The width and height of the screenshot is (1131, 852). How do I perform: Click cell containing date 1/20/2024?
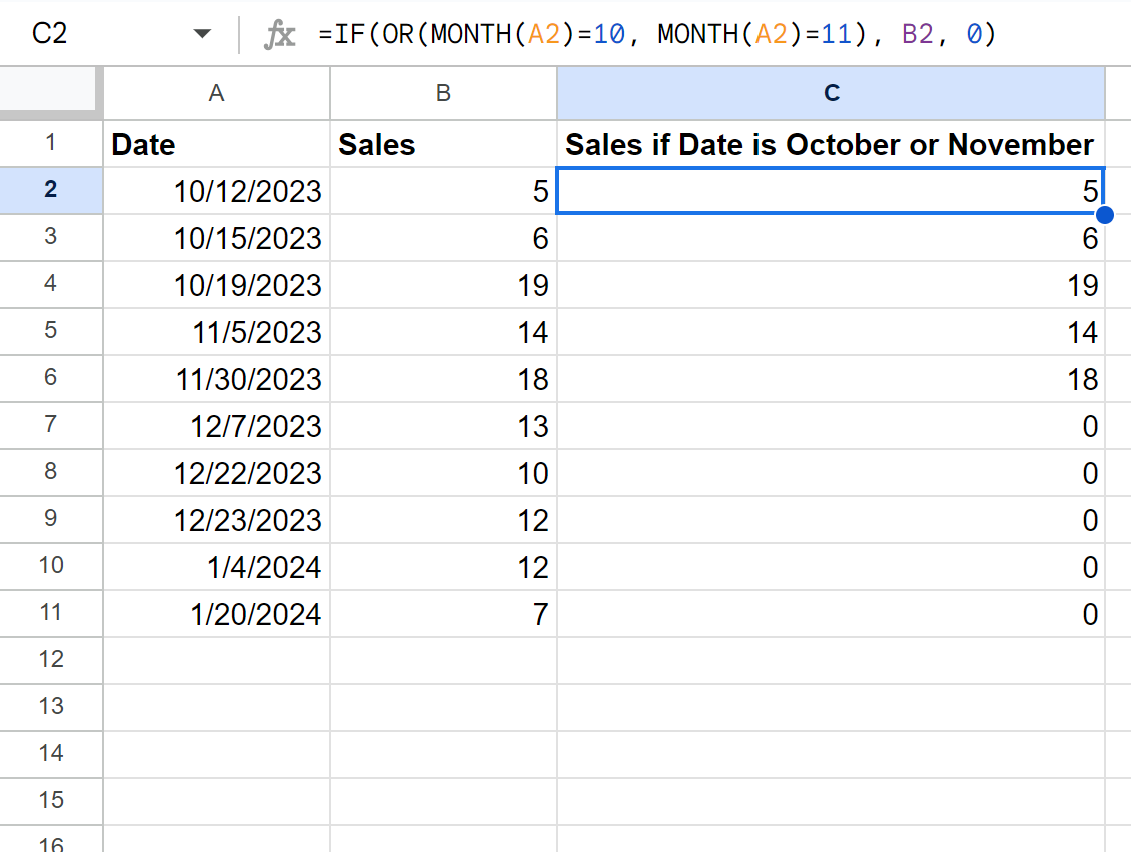coord(216,614)
